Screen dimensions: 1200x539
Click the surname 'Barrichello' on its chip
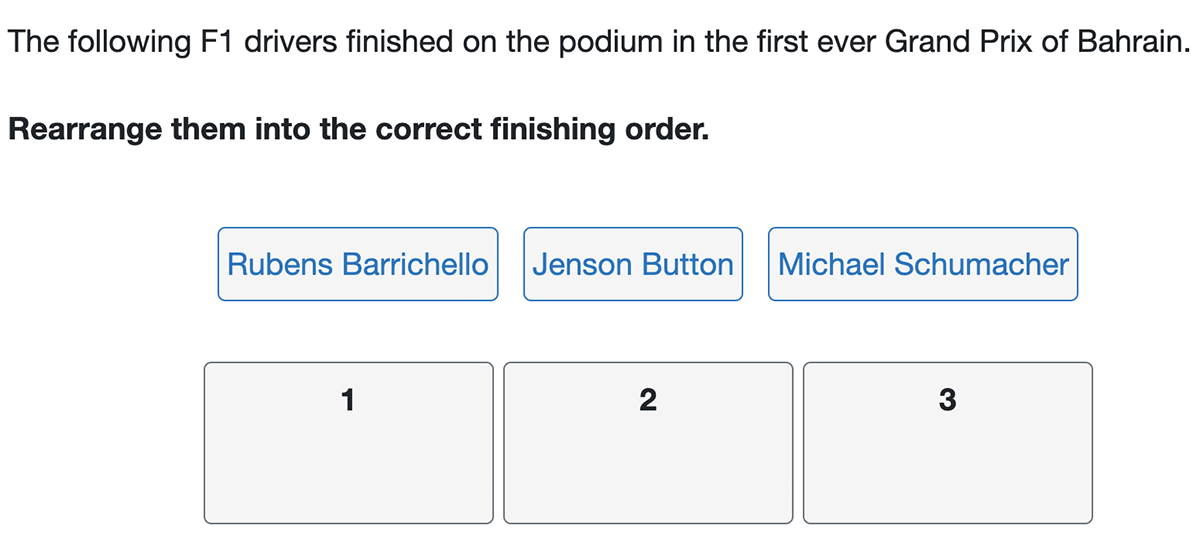(x=414, y=264)
